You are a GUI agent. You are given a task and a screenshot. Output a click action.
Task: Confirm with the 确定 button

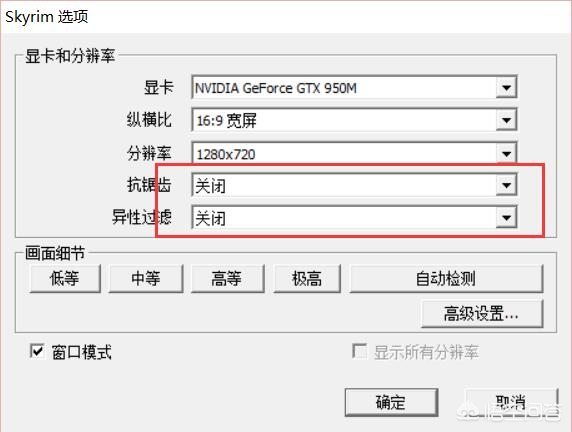pyautogui.click(x=391, y=402)
